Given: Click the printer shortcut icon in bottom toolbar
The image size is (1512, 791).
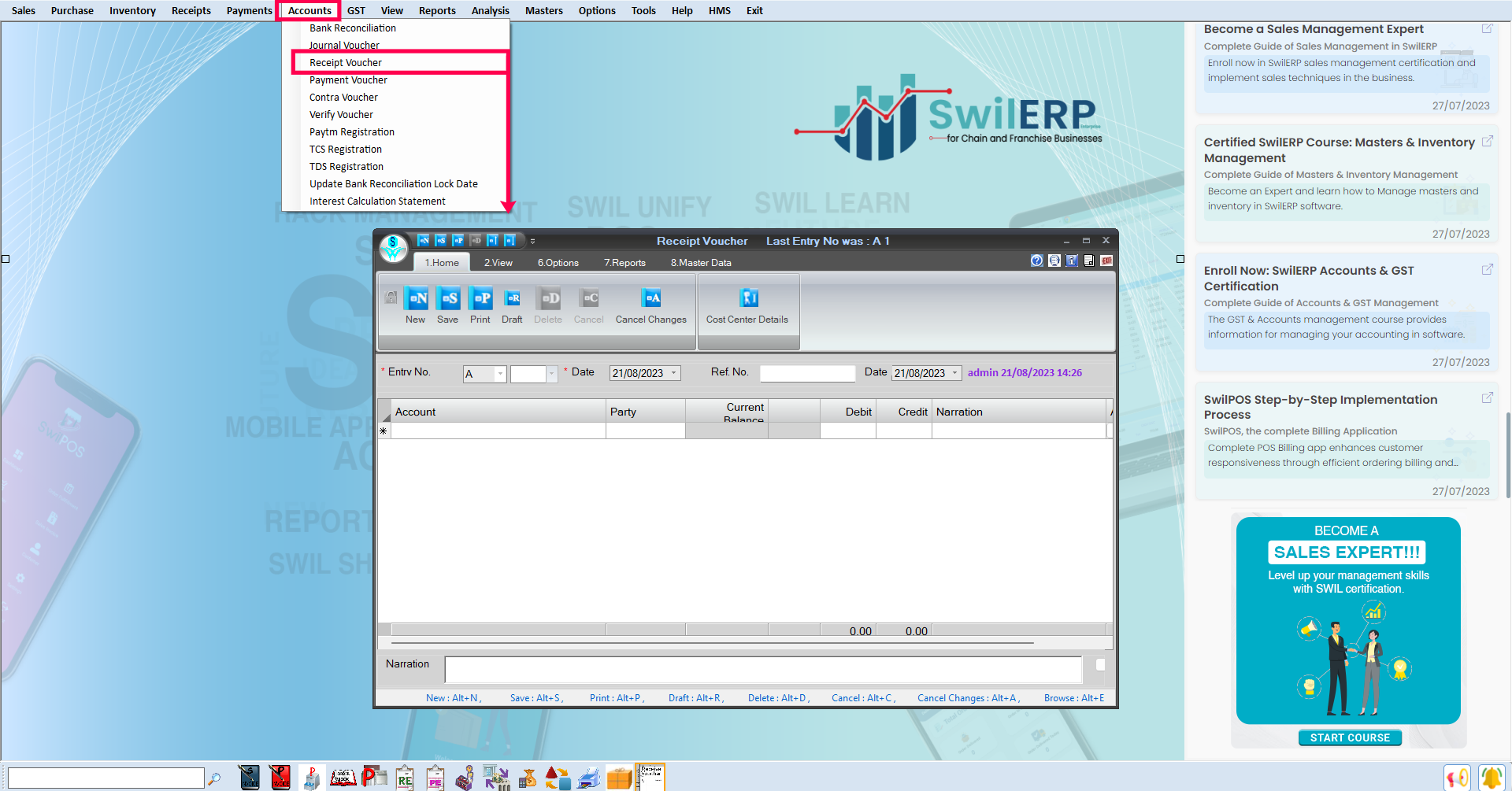Looking at the screenshot, I should pos(589,778).
